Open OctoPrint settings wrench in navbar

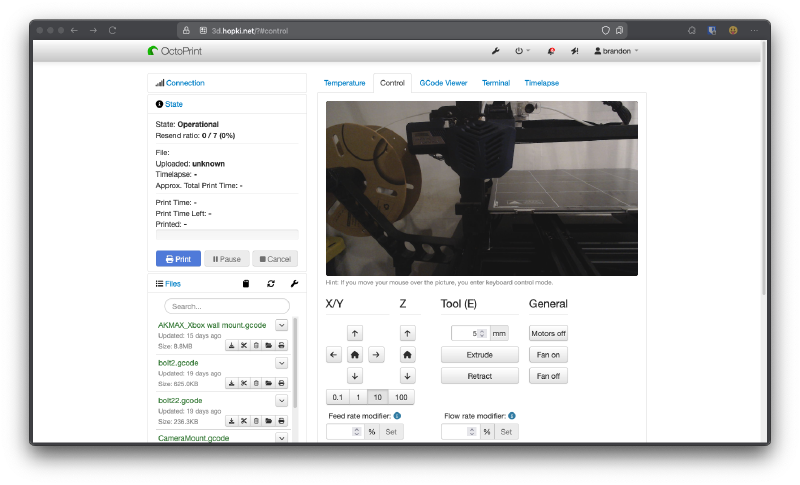(x=495, y=51)
